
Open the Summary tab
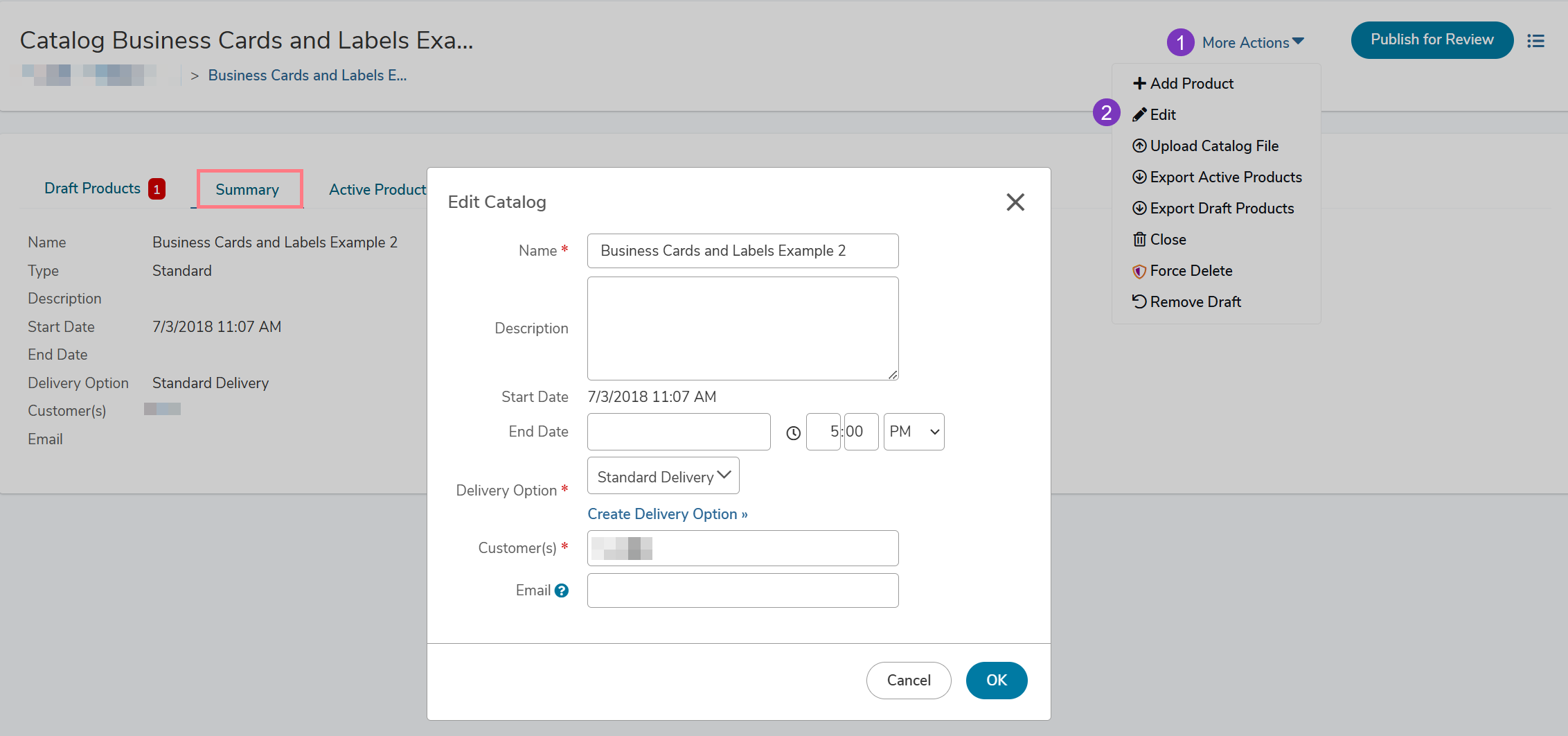[x=247, y=190]
